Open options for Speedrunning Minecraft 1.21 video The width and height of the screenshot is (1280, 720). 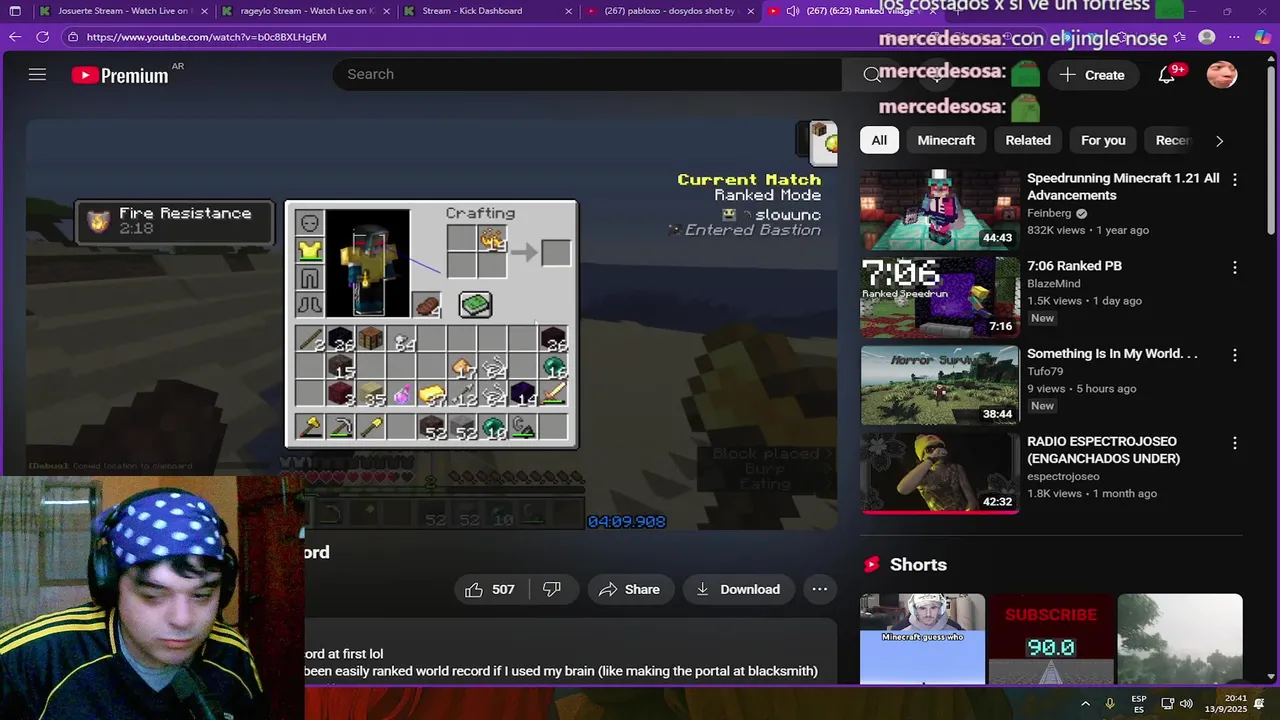(1234, 179)
